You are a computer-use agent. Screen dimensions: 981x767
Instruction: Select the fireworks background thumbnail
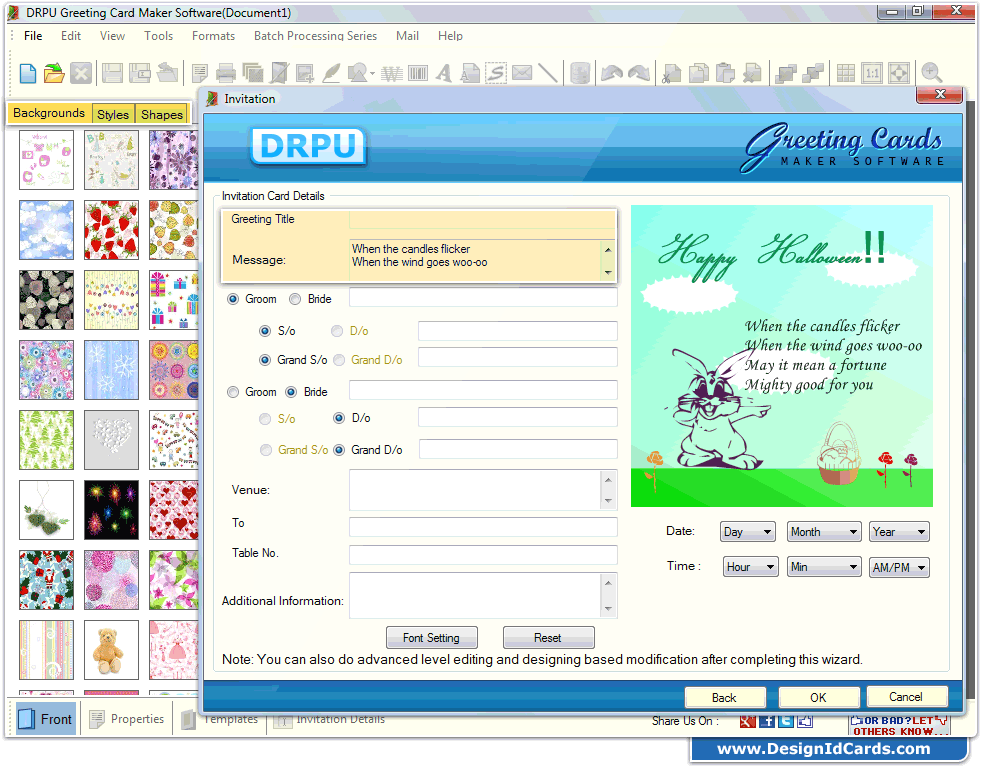pyautogui.click(x=111, y=510)
